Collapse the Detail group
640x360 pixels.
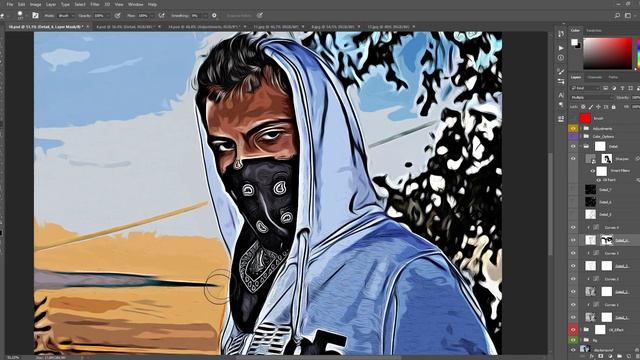click(x=581, y=146)
